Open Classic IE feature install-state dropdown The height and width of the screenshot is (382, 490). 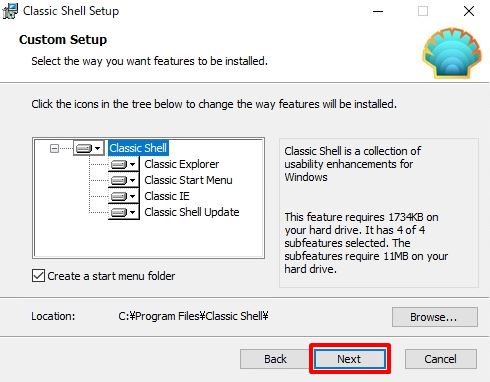(123, 196)
